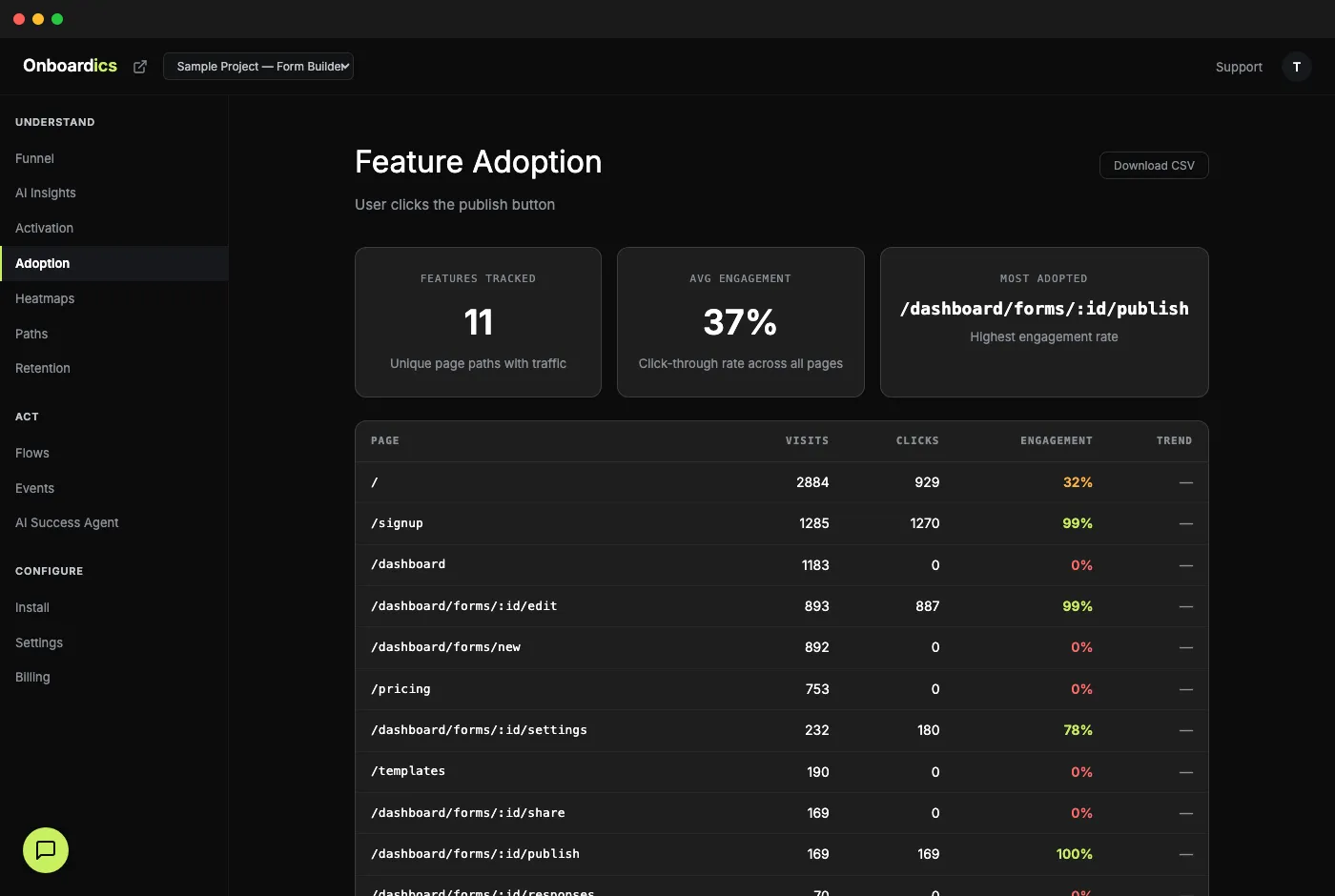Open the chat support widget
The image size is (1335, 896).
coord(45,850)
